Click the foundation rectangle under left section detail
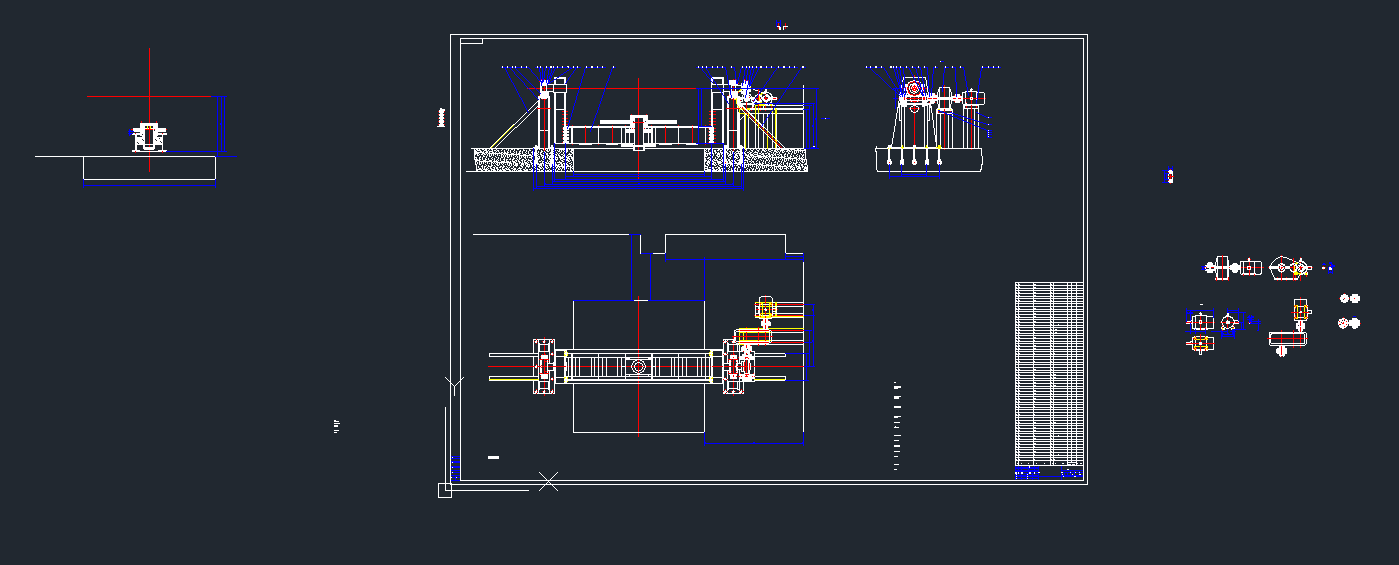The height and width of the screenshot is (565, 1399). (149, 168)
